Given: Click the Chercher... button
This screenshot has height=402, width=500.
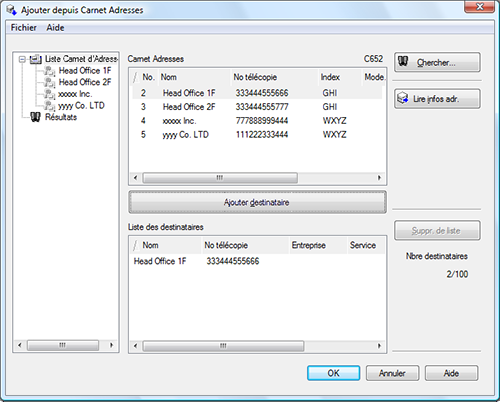Looking at the screenshot, I should coord(437,62).
